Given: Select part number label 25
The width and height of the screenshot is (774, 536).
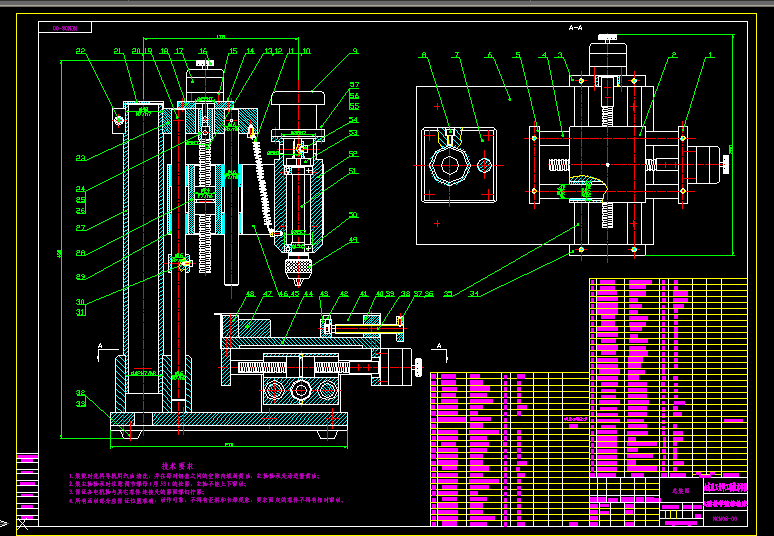Looking at the screenshot, I should click(x=80, y=200).
